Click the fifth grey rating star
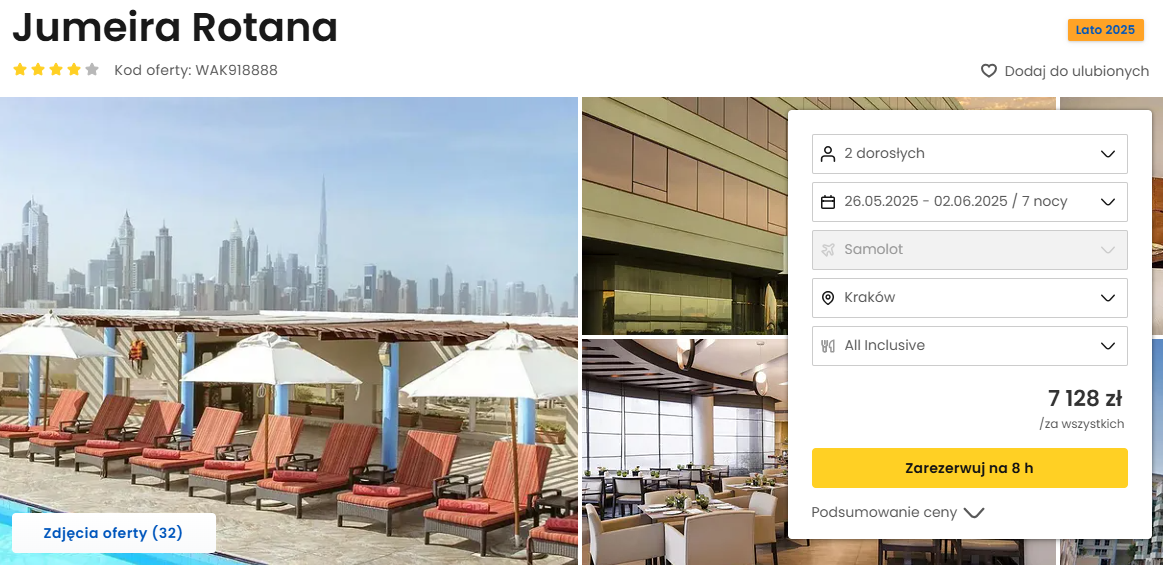 coord(92,70)
